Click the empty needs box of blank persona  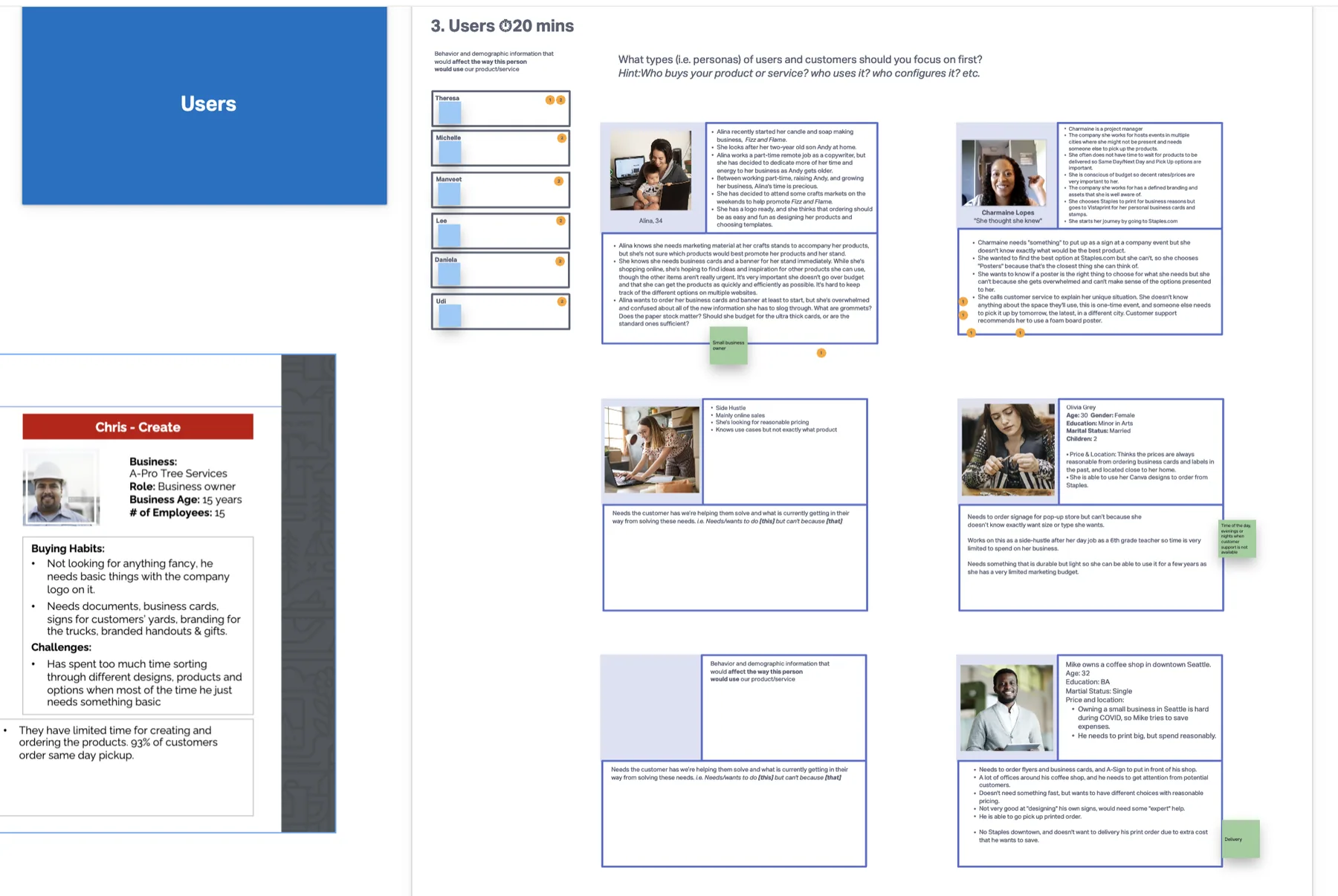[734, 814]
